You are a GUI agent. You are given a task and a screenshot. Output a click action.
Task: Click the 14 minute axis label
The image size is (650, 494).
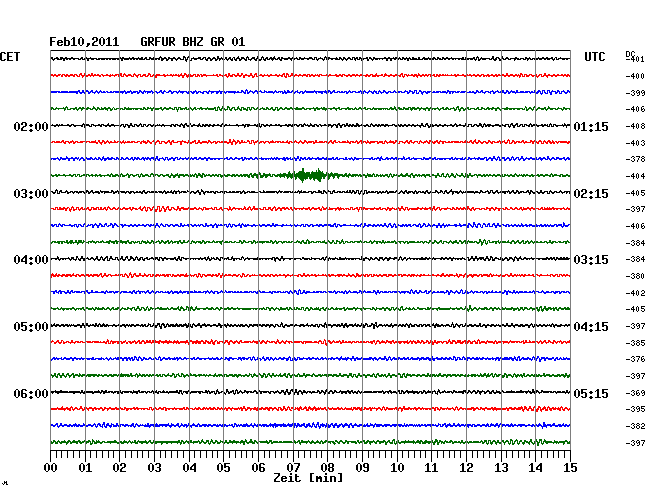click(536, 468)
